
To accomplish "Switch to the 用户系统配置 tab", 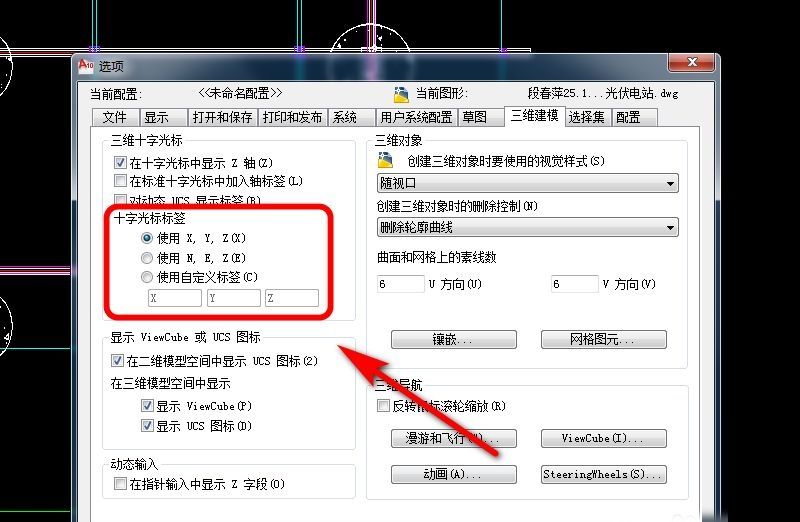I will 416,117.
